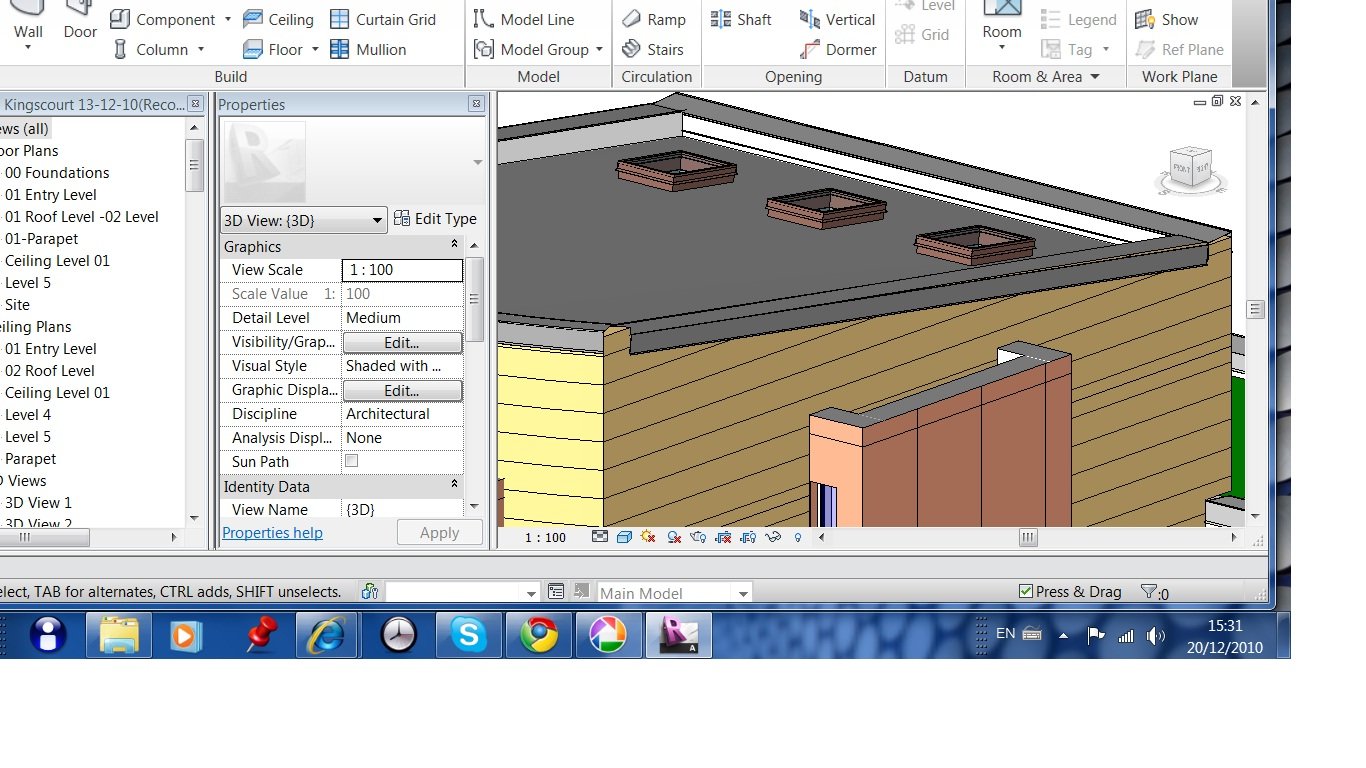This screenshot has height=768, width=1366.
Task: Activate the Ramp tool
Action: [x=654, y=19]
